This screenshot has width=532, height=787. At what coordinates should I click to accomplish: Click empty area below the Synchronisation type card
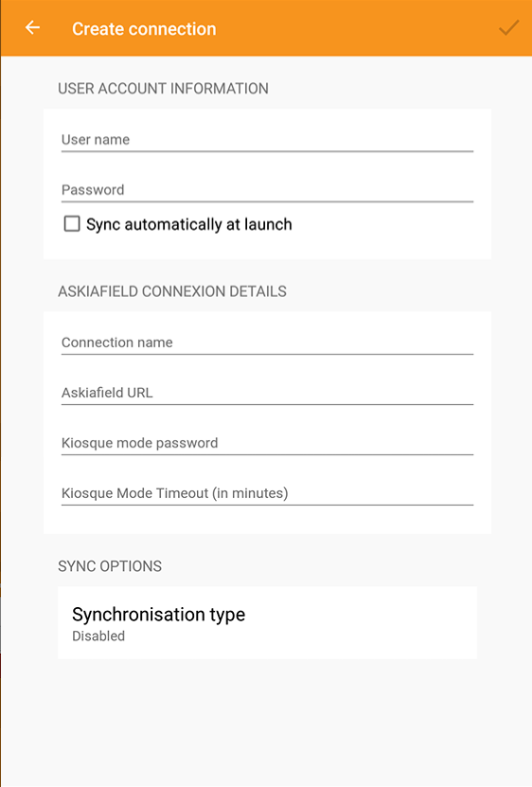click(x=267, y=723)
